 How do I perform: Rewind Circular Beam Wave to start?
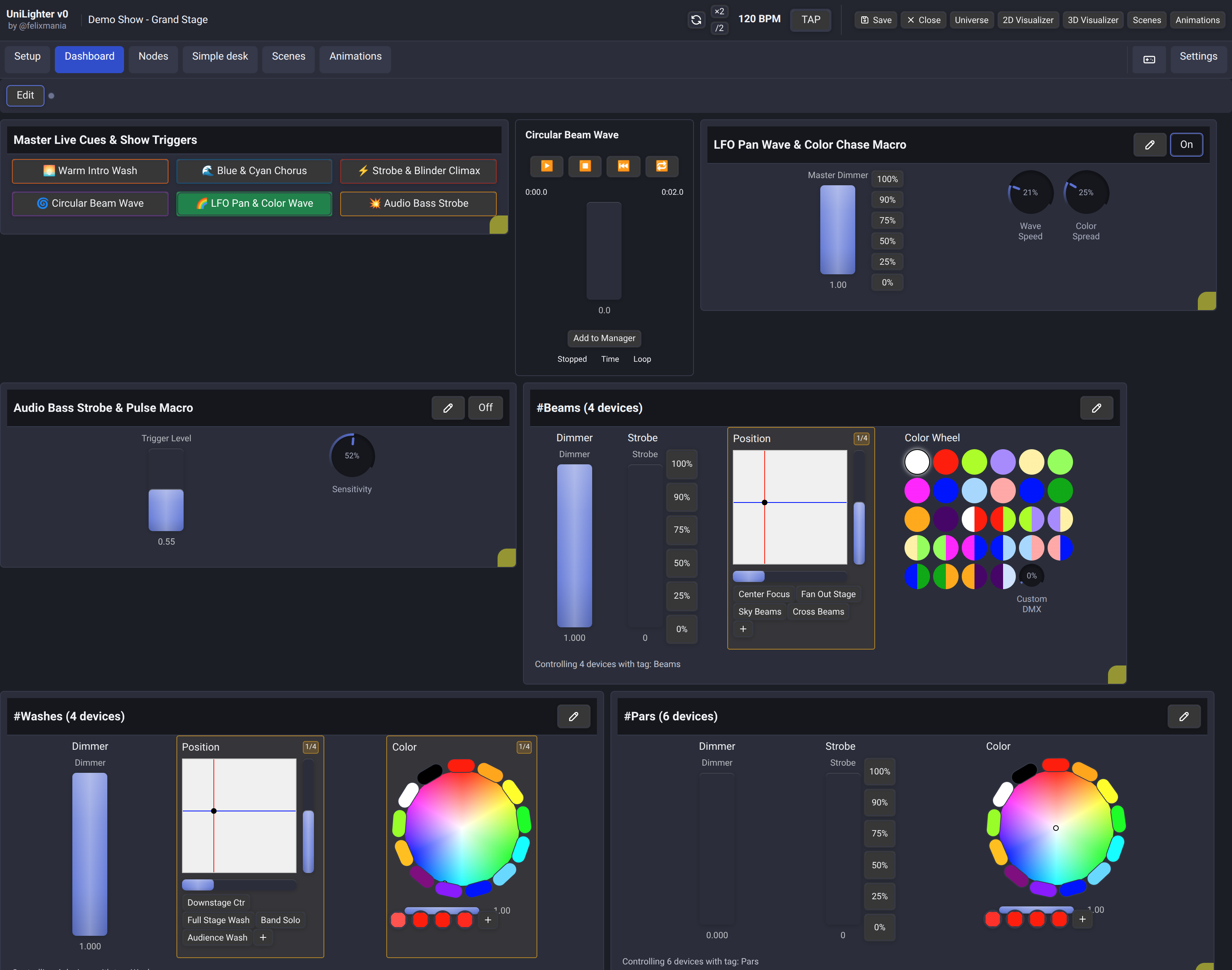coord(624,166)
